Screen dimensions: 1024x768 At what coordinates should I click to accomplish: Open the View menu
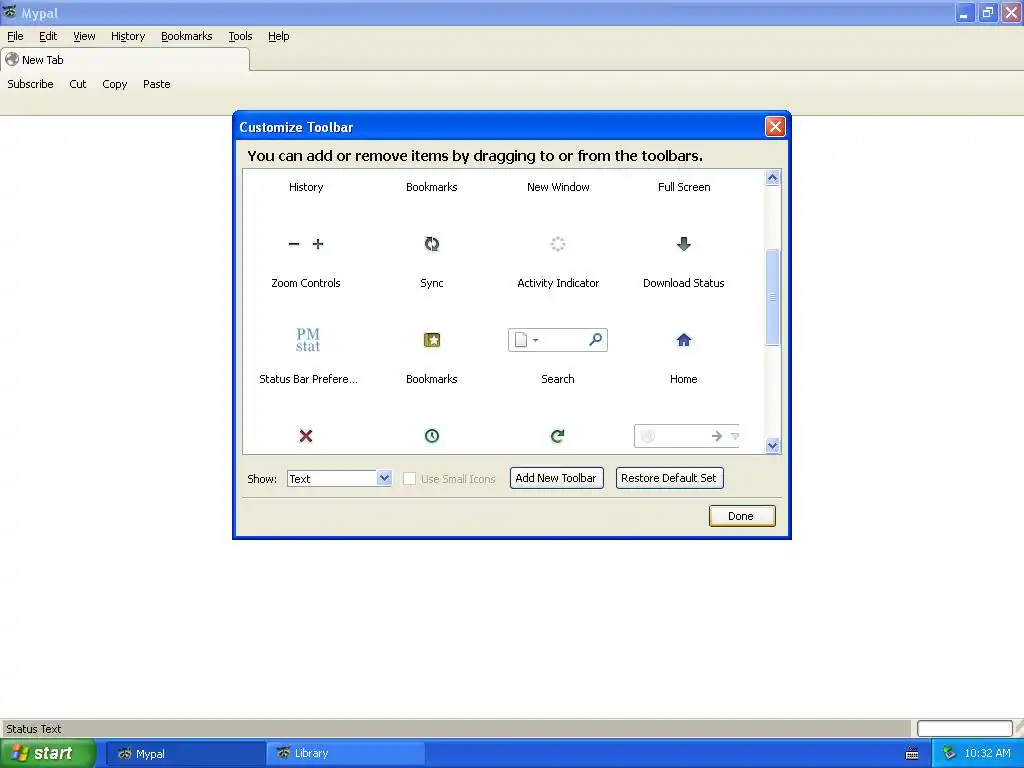[84, 36]
